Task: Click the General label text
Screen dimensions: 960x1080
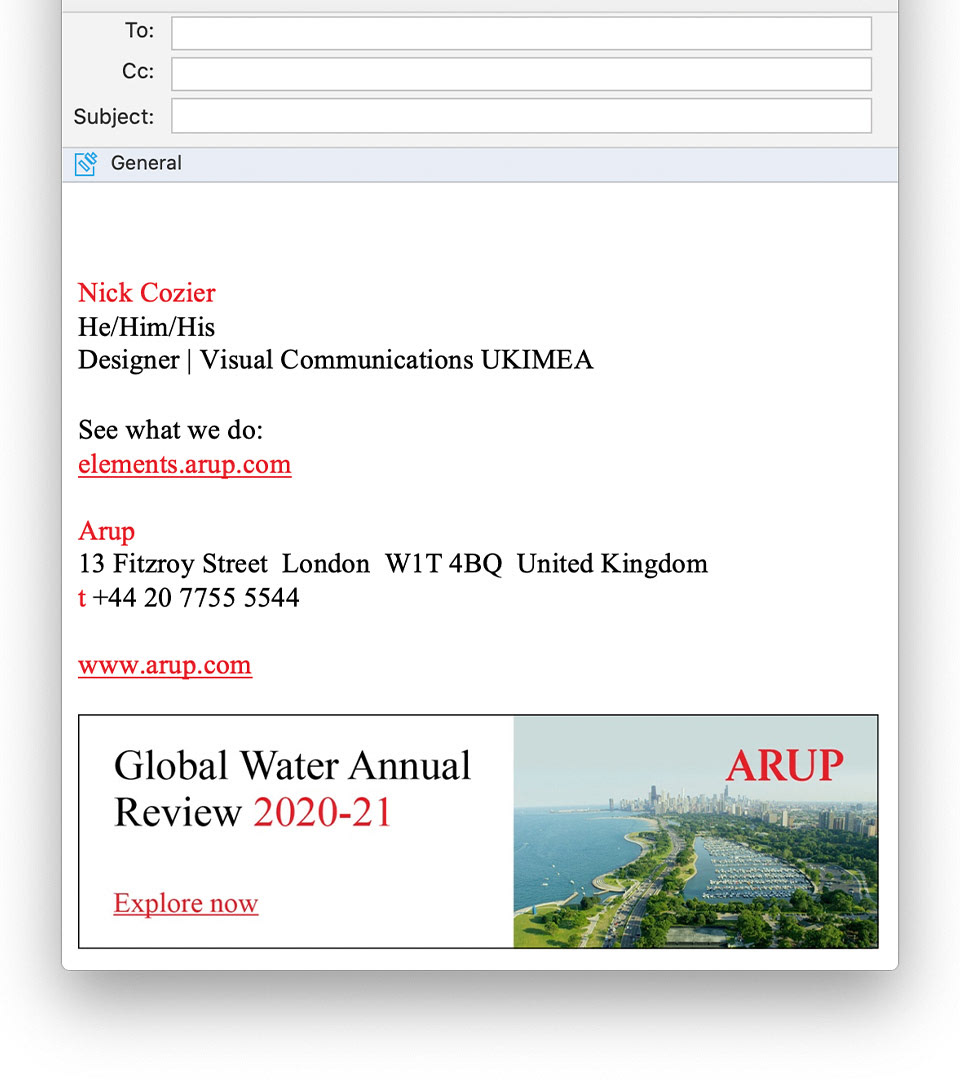Action: pyautogui.click(x=146, y=163)
